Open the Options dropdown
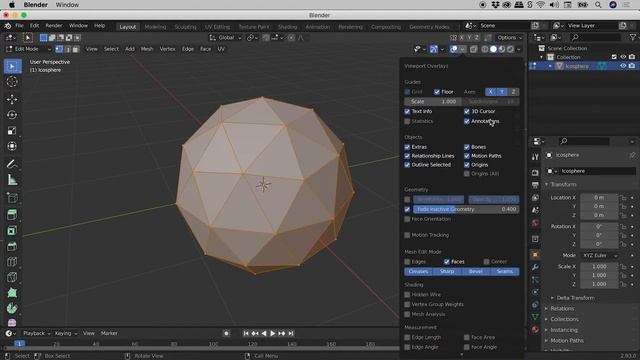The image size is (640, 360). click(509, 38)
